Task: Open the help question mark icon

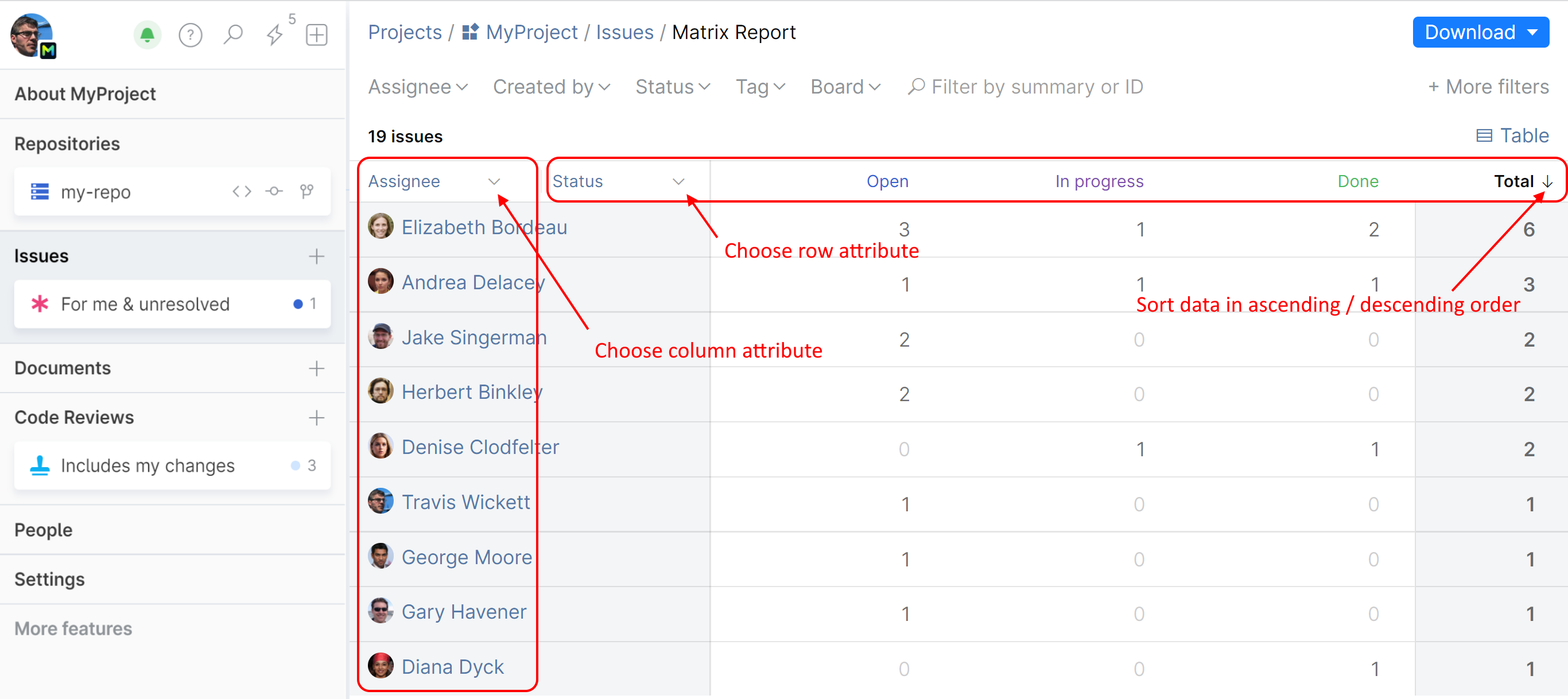Action: pyautogui.click(x=190, y=34)
